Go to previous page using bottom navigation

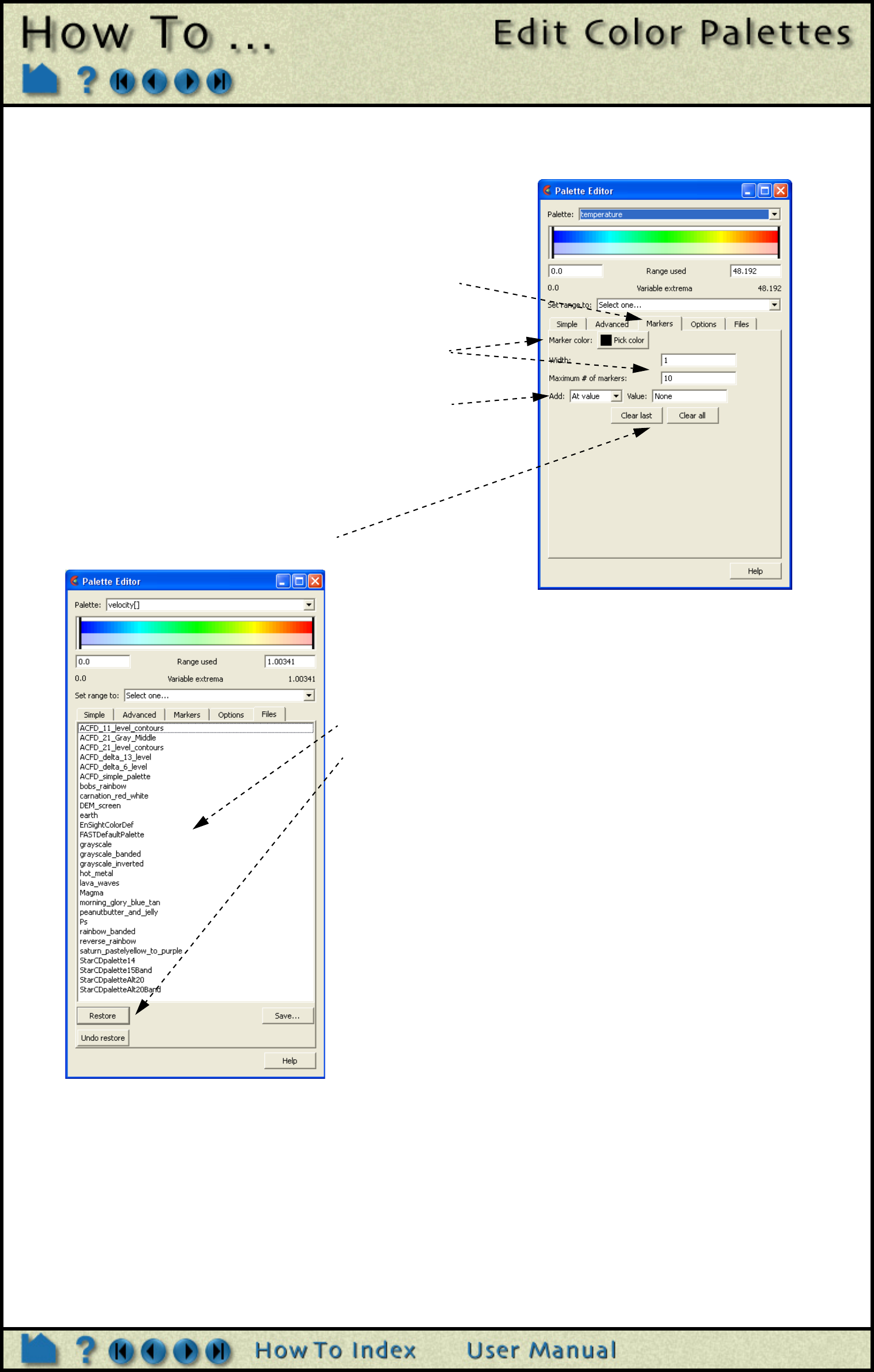tap(153, 1351)
